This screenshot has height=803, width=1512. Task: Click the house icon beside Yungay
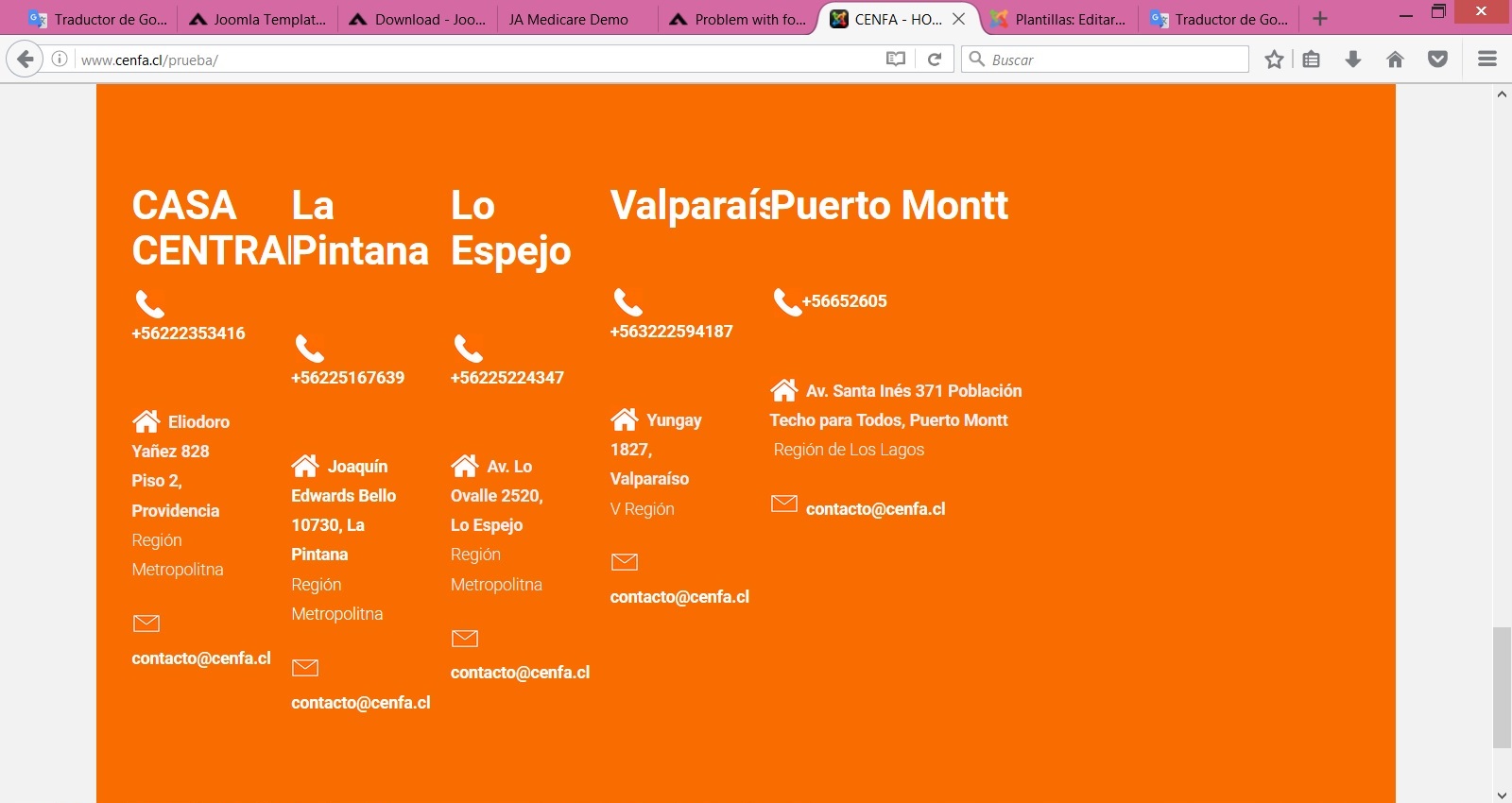coord(625,419)
